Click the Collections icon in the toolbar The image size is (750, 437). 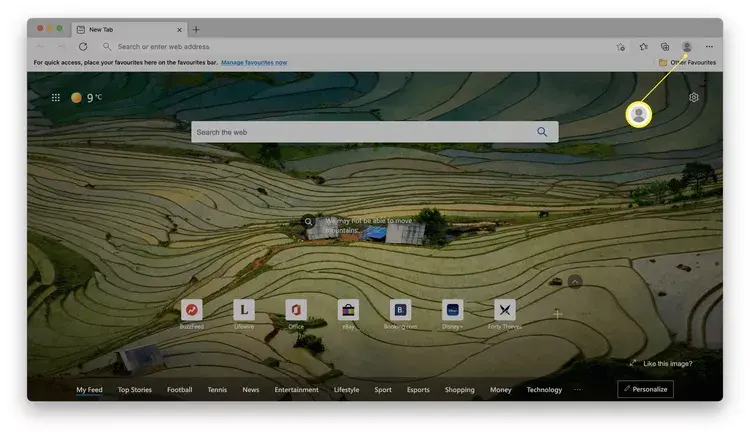664,46
